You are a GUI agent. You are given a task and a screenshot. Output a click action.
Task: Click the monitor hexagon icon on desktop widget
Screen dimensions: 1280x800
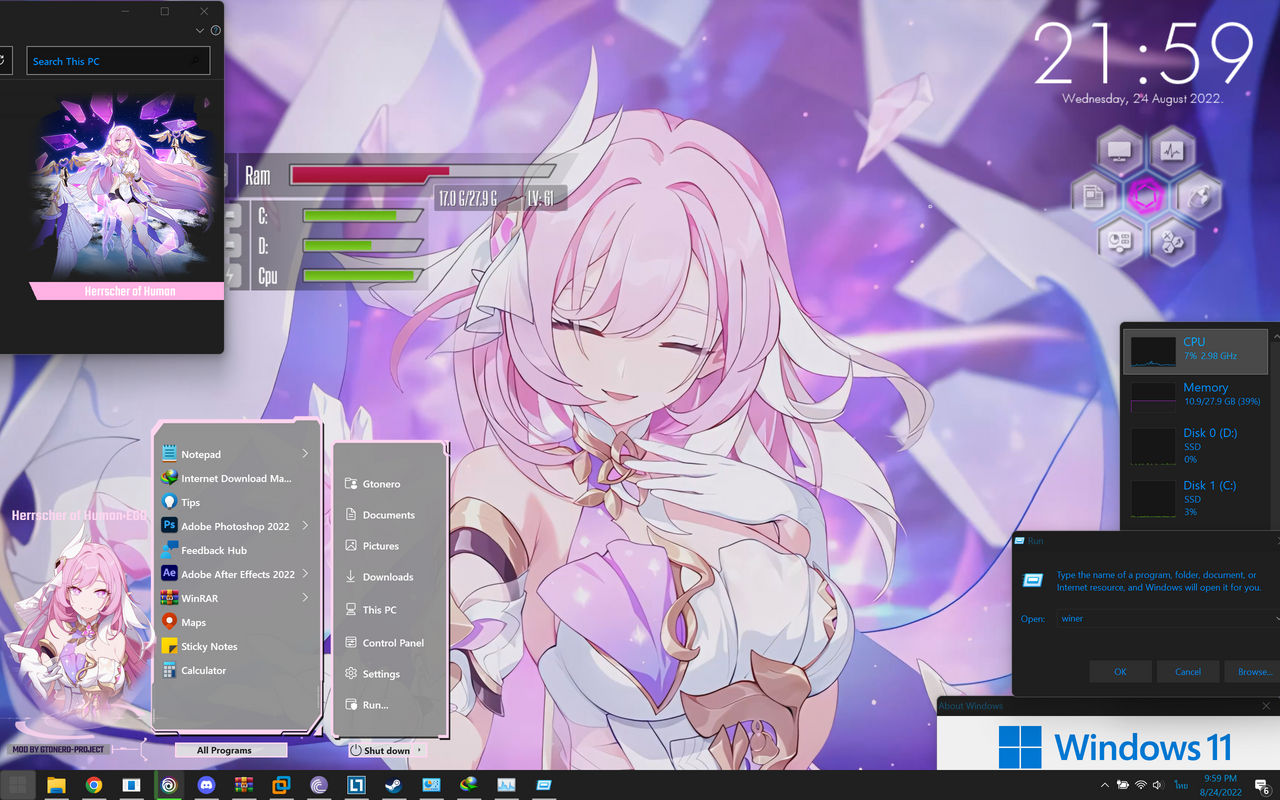tap(1119, 152)
